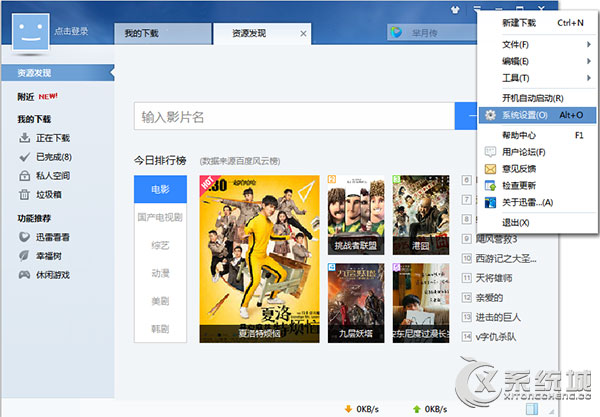Screen dimensions: 600x417
Task: Open the fifth-ranked poster beside 九层妖塔
Action: point(421,303)
